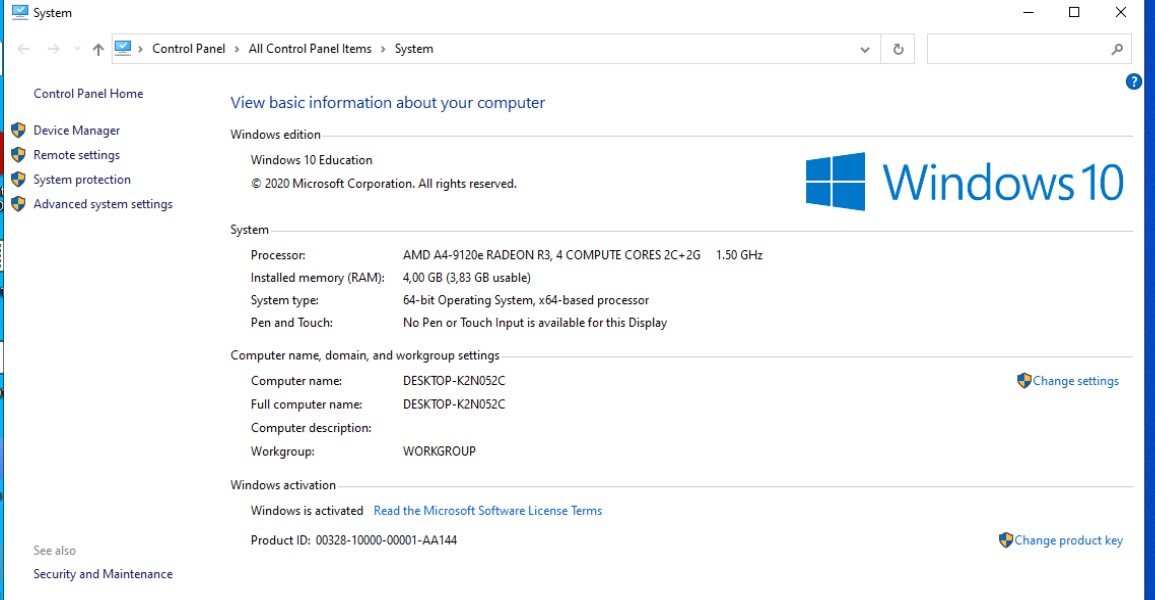Click Change settings for computer name
The height and width of the screenshot is (600, 1155).
click(x=1075, y=381)
